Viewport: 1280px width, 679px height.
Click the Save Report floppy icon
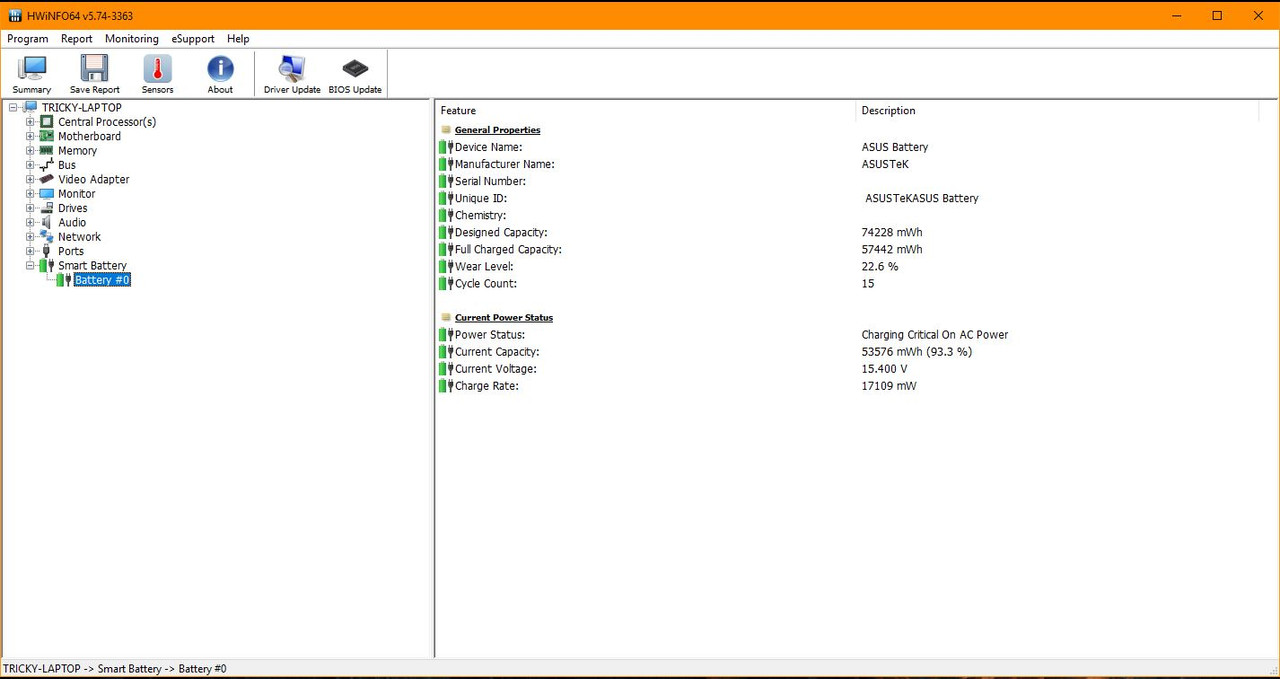(95, 75)
